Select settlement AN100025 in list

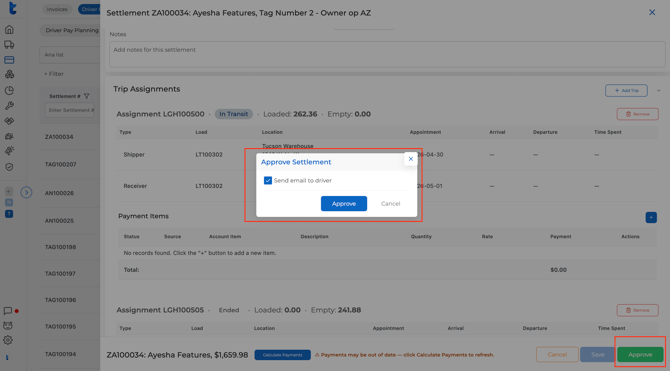click(x=59, y=221)
